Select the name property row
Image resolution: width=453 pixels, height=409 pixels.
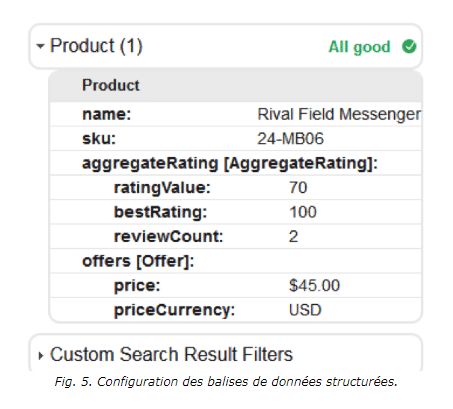(236, 114)
